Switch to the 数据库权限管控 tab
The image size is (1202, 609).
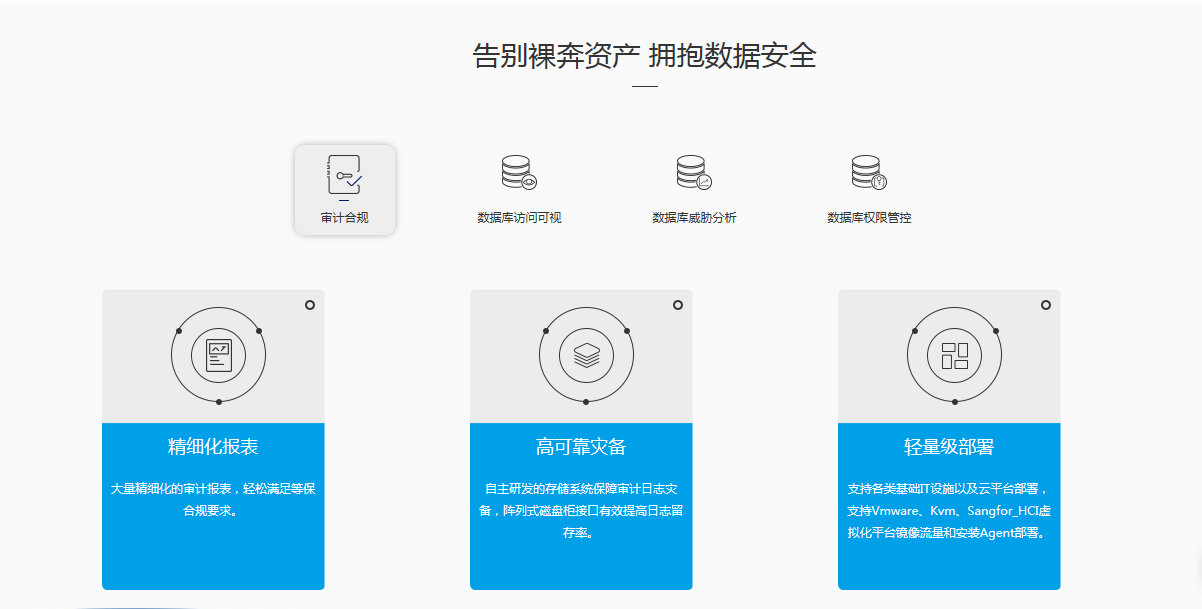tap(869, 218)
